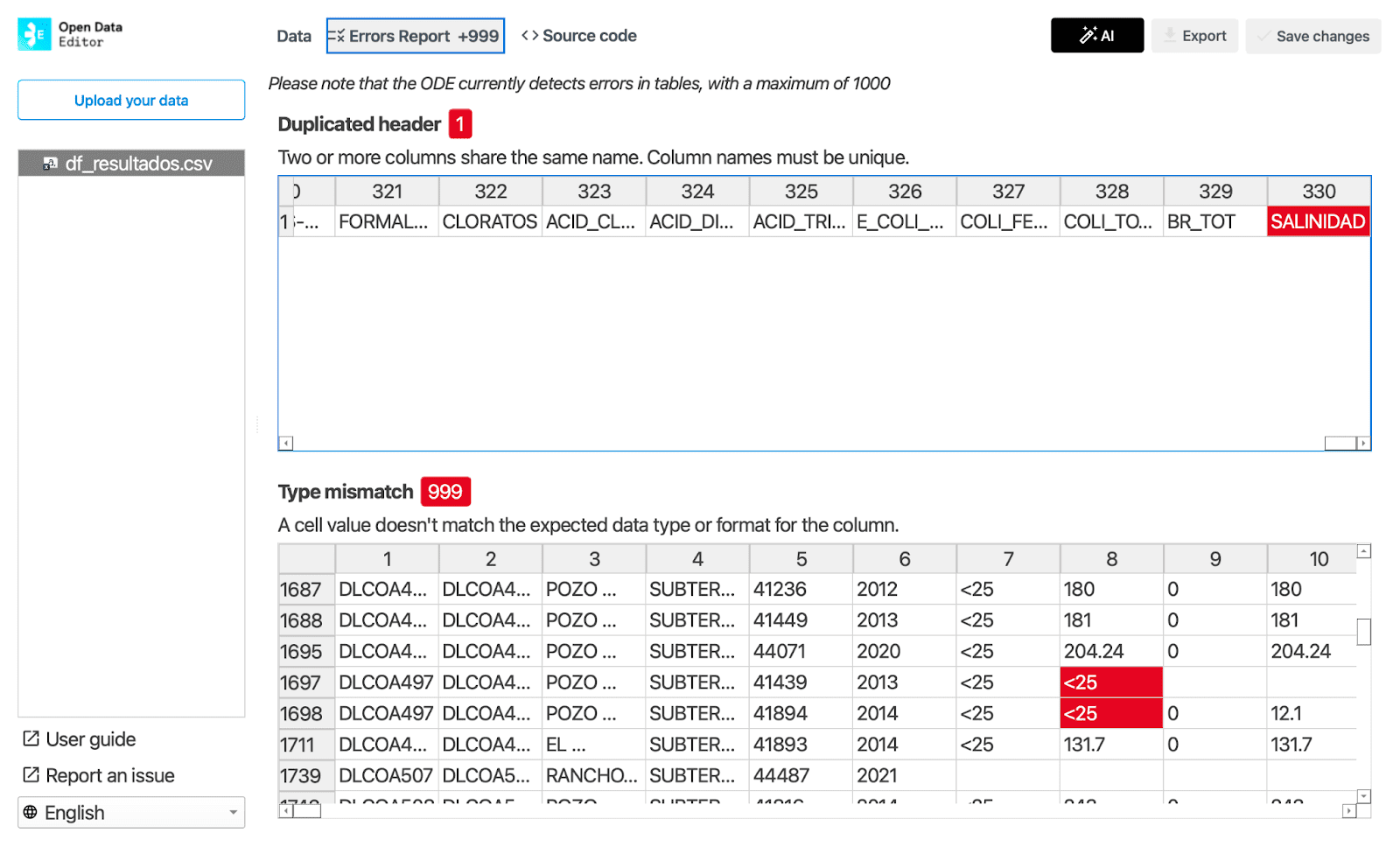Click the globe icon in language selector
The width and height of the screenshot is (1400, 847).
click(31, 812)
